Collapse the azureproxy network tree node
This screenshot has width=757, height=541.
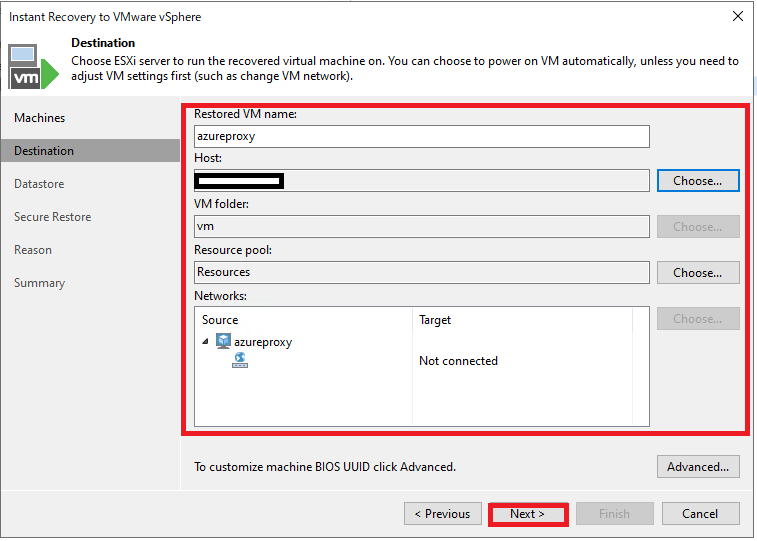(205, 342)
